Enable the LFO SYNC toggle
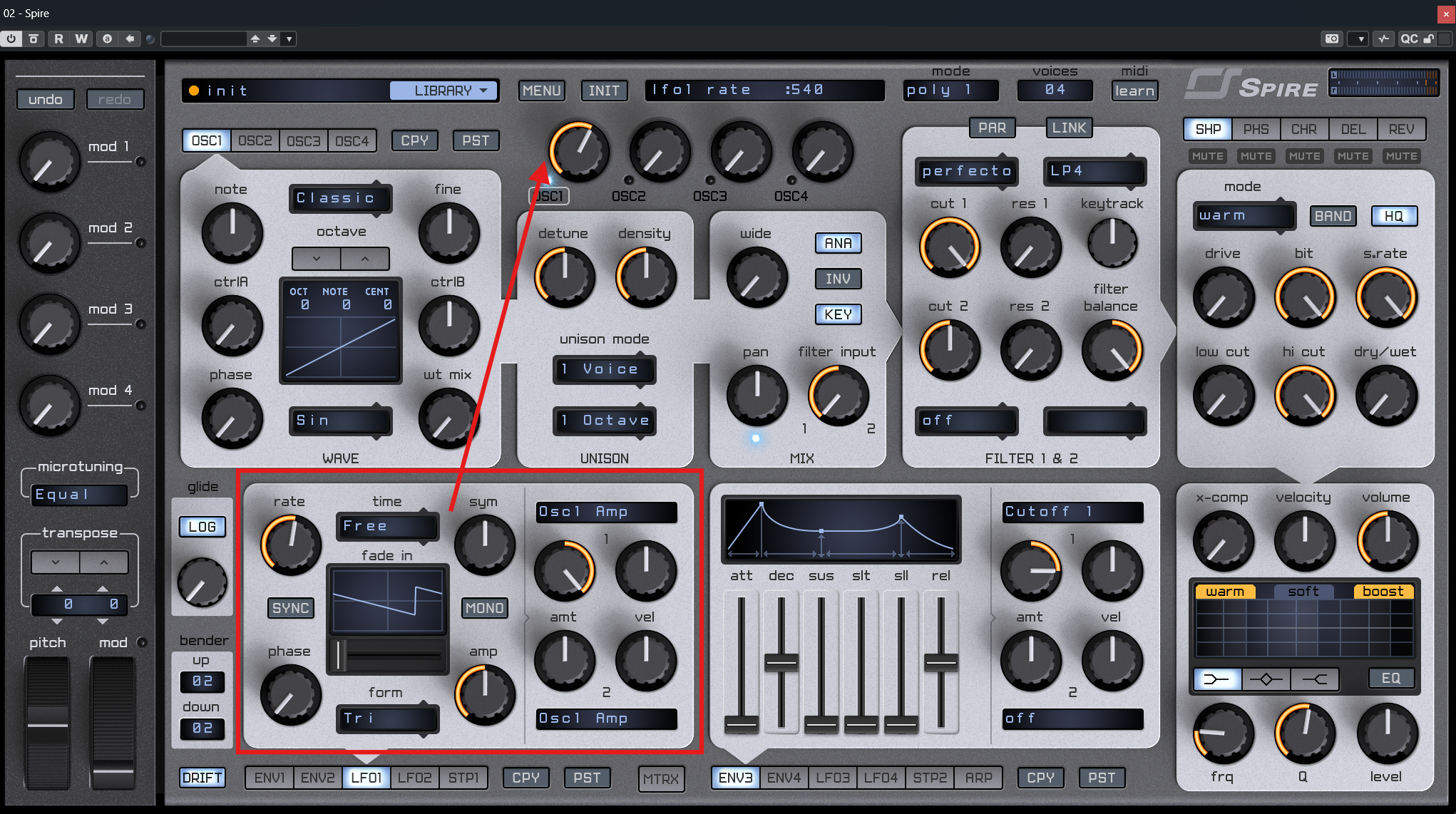The image size is (1456, 814). 290,608
